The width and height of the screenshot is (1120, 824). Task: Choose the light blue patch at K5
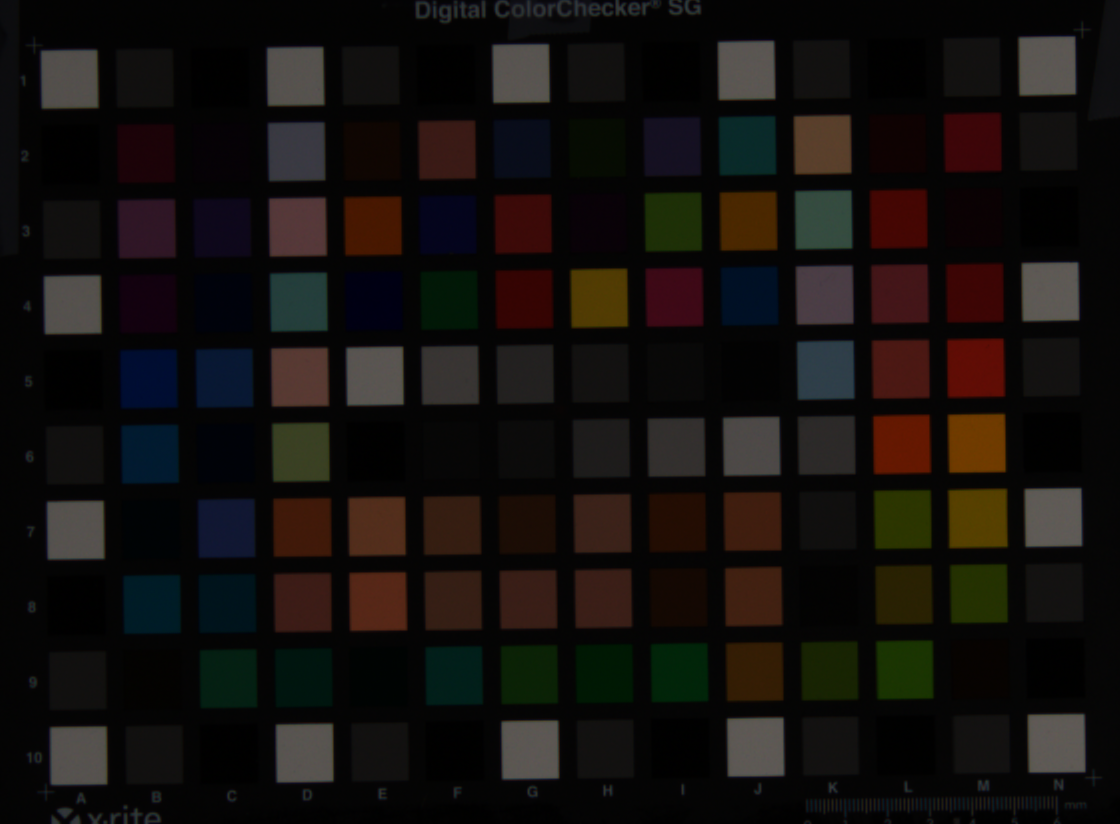(x=826, y=370)
